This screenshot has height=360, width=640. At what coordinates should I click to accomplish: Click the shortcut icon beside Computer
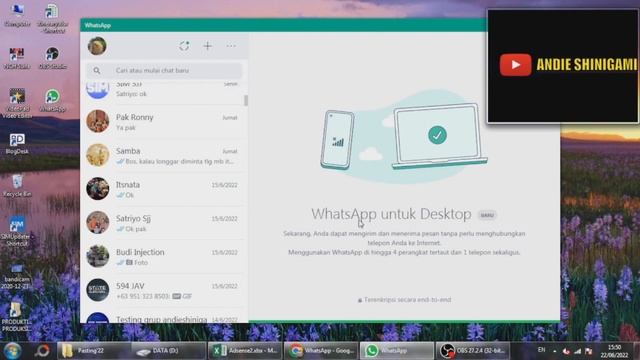pos(52,18)
